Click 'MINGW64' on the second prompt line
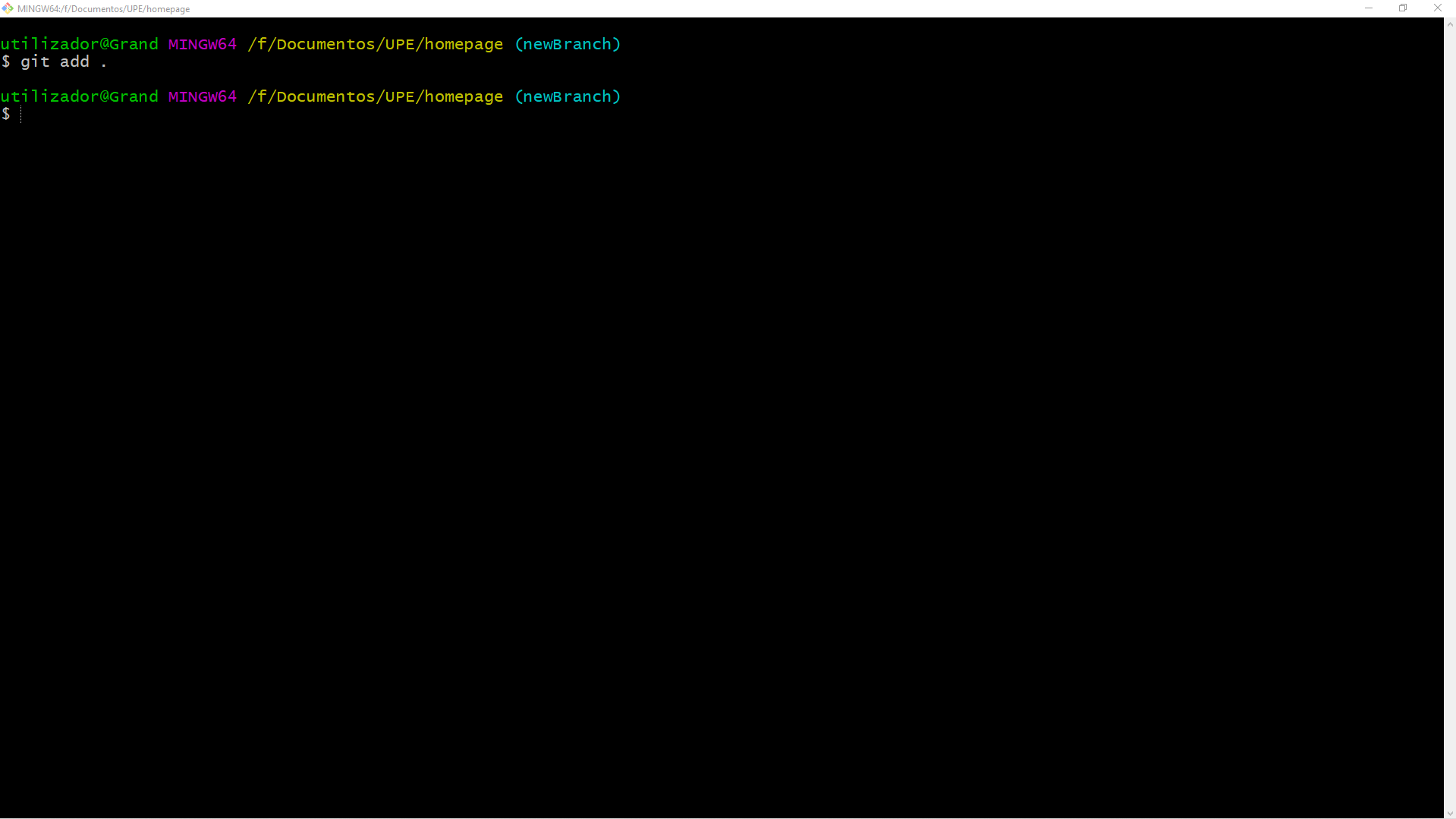The width and height of the screenshot is (1456, 819). pyautogui.click(x=203, y=97)
